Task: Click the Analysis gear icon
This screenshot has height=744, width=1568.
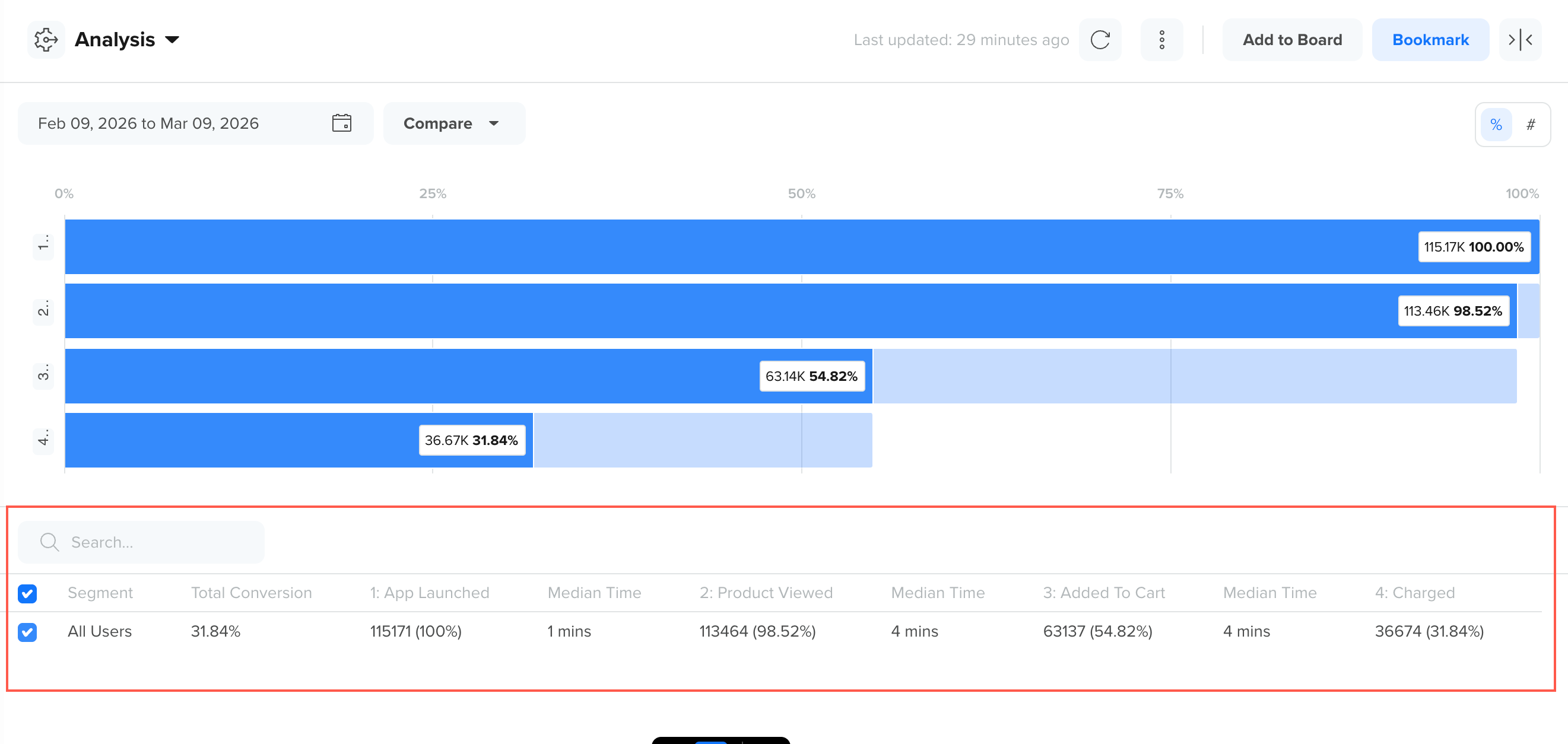Action: pyautogui.click(x=46, y=40)
